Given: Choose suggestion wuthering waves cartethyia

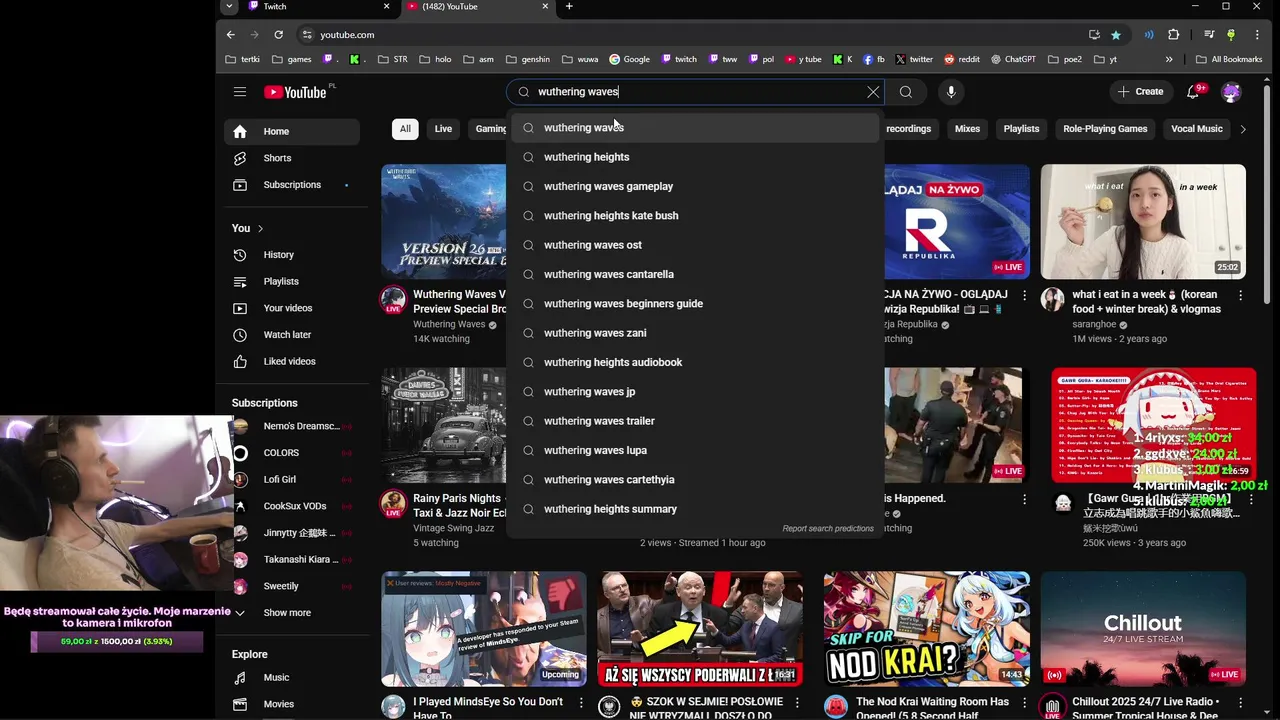Looking at the screenshot, I should click(x=694, y=480).
